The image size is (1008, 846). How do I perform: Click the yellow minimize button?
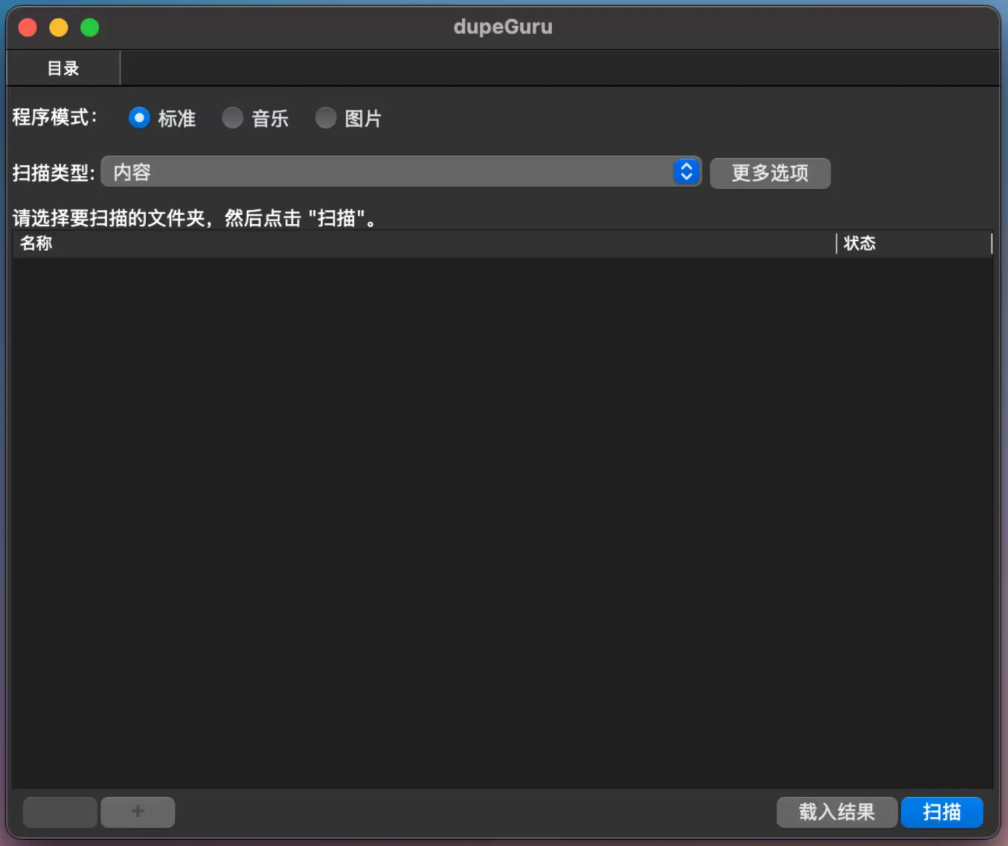(59, 27)
